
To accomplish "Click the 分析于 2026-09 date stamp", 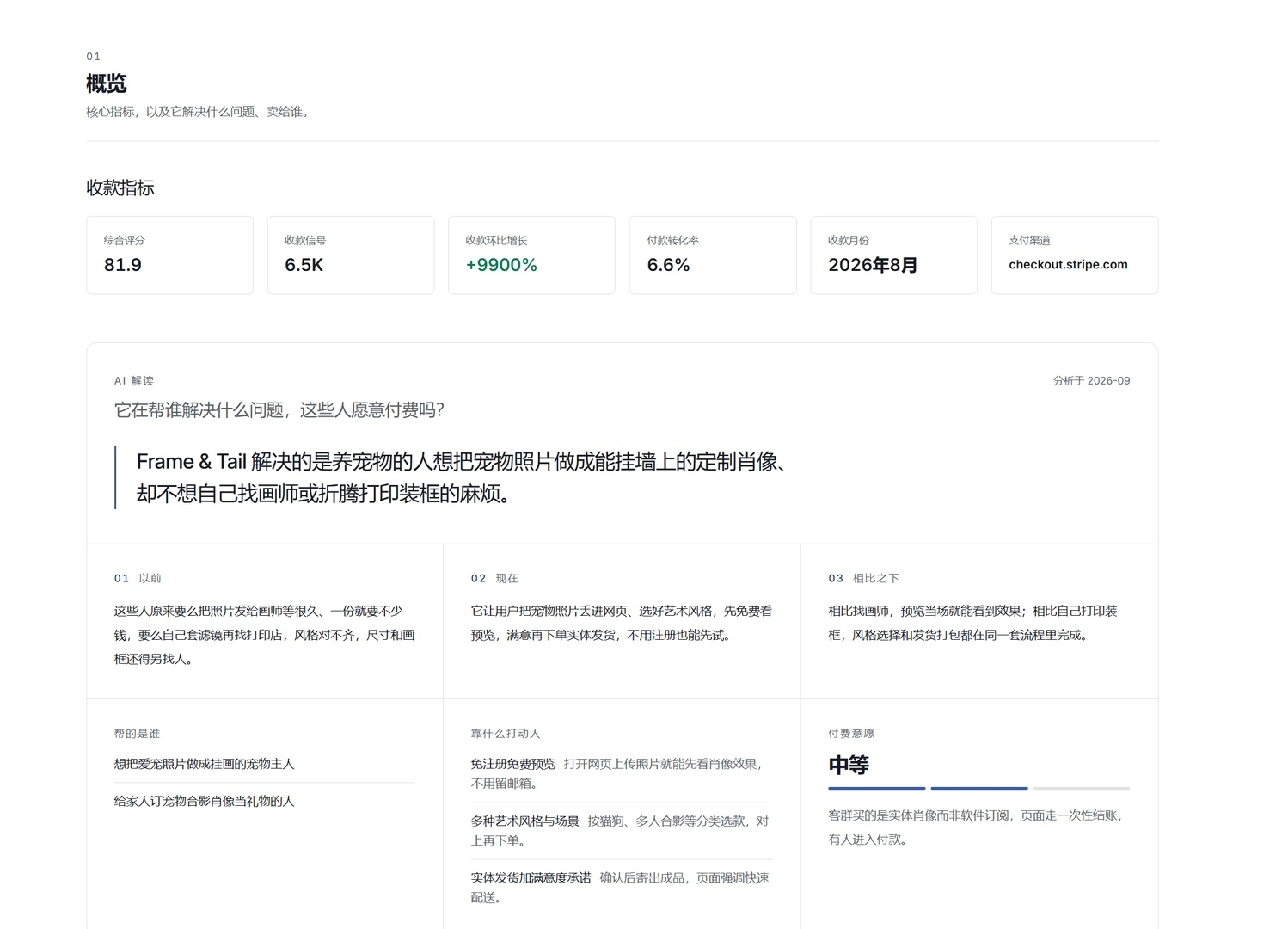I will [1091, 380].
